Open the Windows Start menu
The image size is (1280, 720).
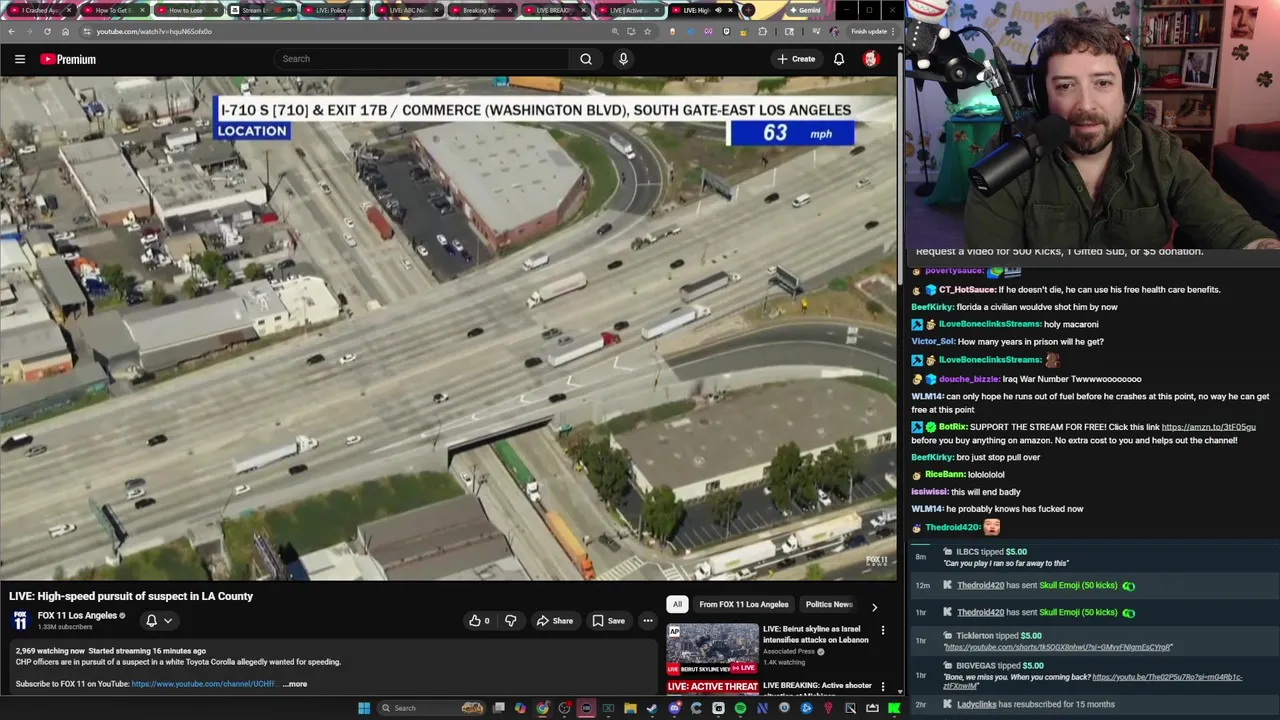pos(364,708)
